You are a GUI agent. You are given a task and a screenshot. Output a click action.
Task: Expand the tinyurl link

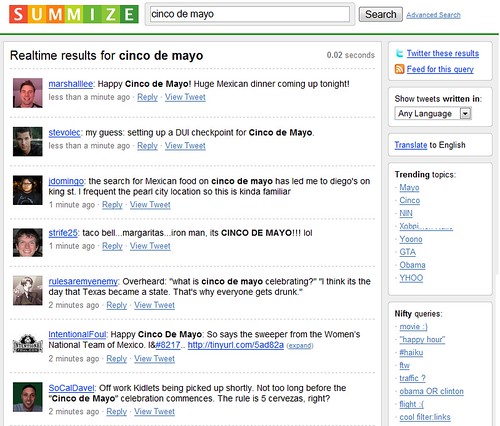coord(300,346)
